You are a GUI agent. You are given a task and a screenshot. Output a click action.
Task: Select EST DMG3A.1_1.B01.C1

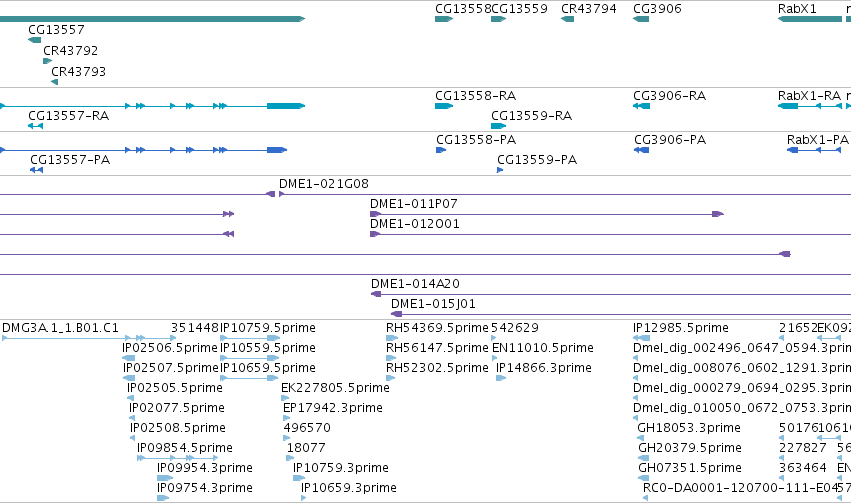89,338
